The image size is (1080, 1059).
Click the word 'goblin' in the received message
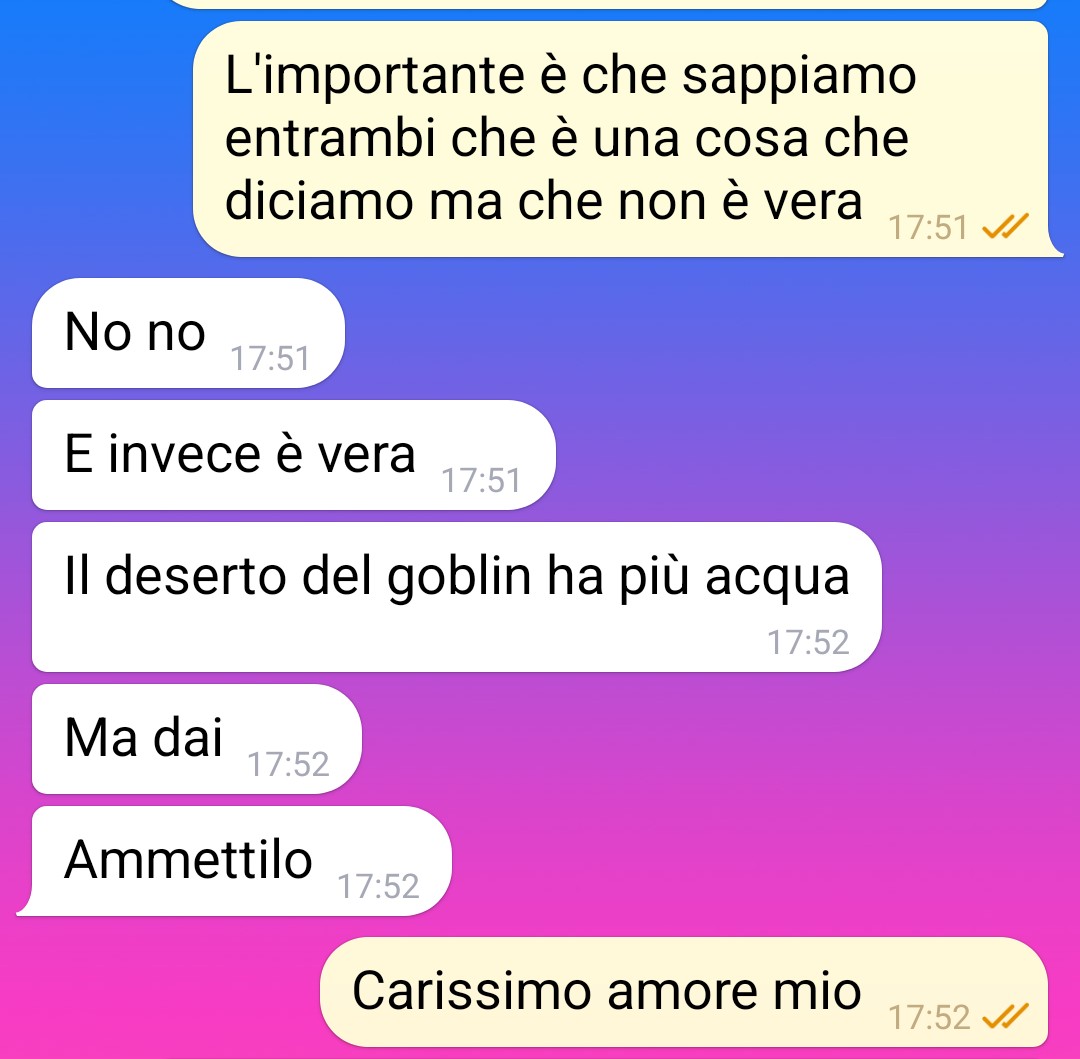[459, 577]
